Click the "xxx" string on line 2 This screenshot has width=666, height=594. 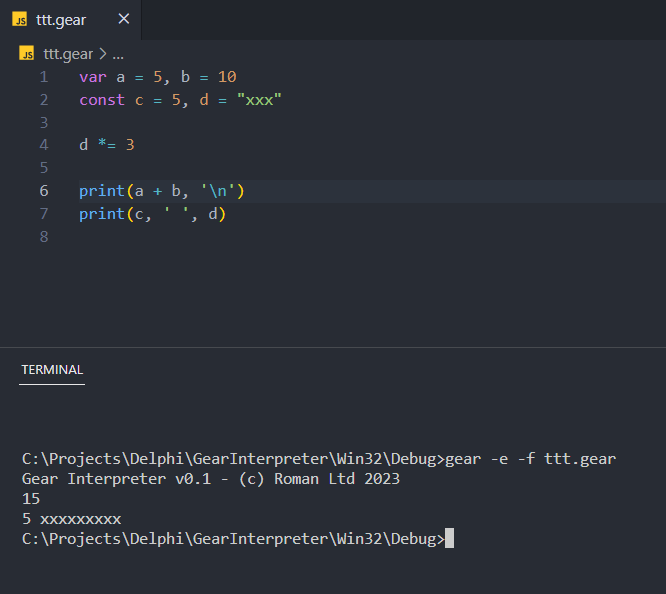[x=259, y=100]
